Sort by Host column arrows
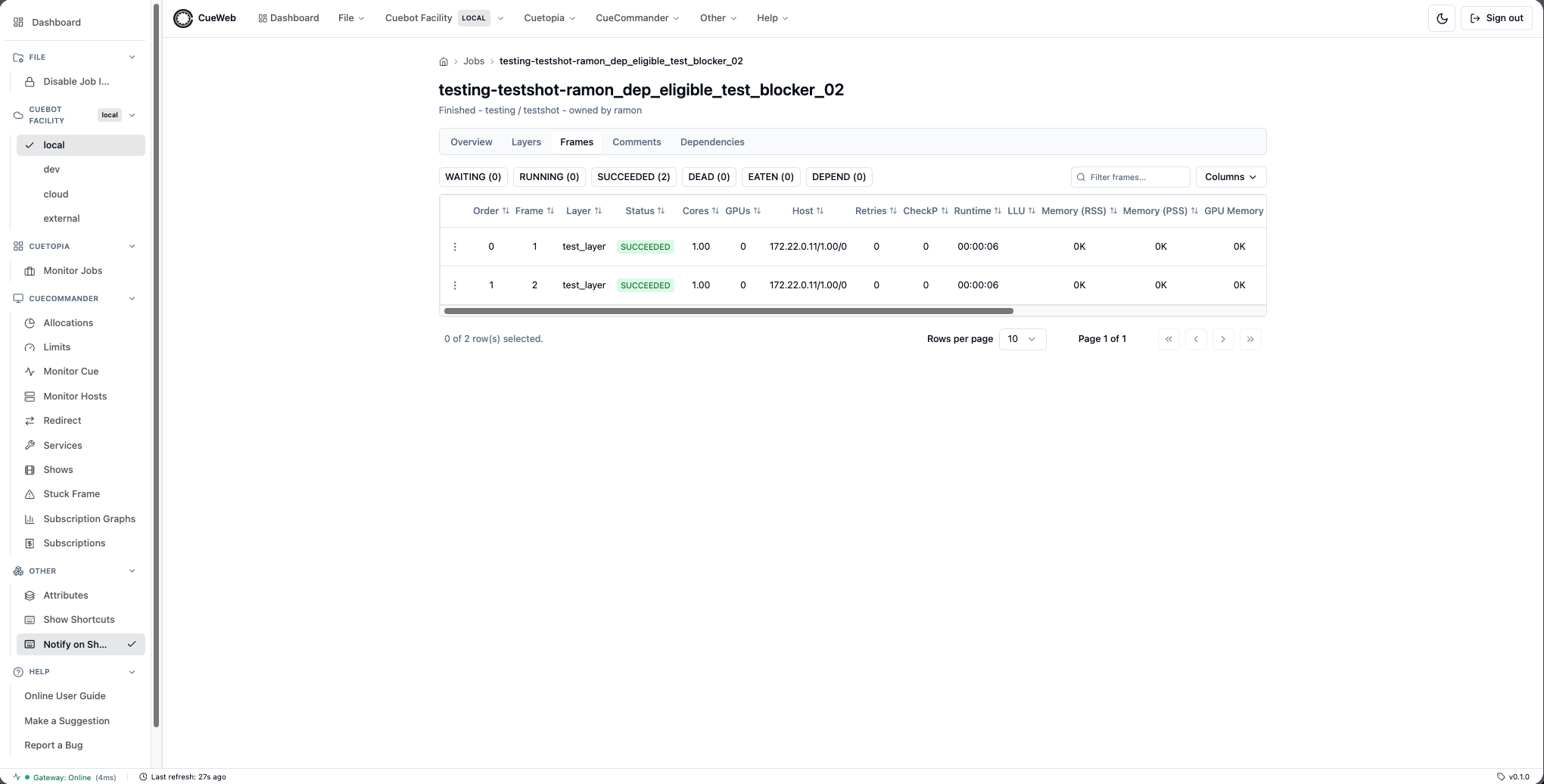1544x784 pixels. [820, 211]
